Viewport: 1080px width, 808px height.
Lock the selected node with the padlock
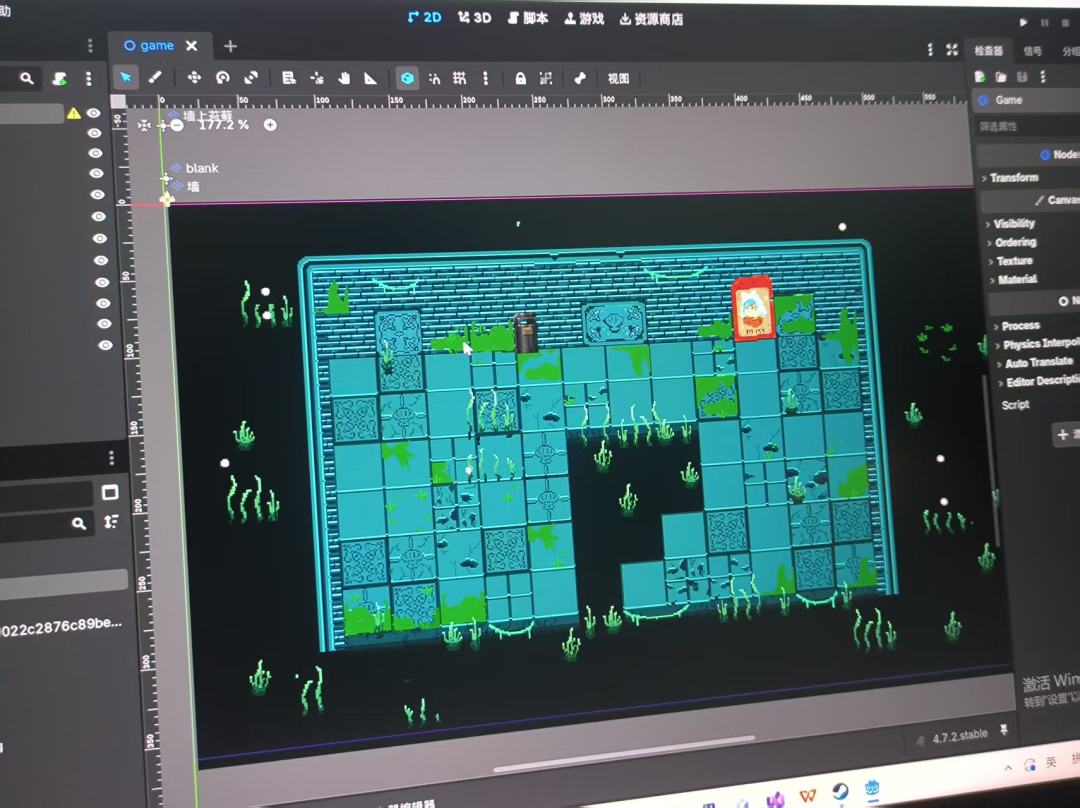[521, 79]
